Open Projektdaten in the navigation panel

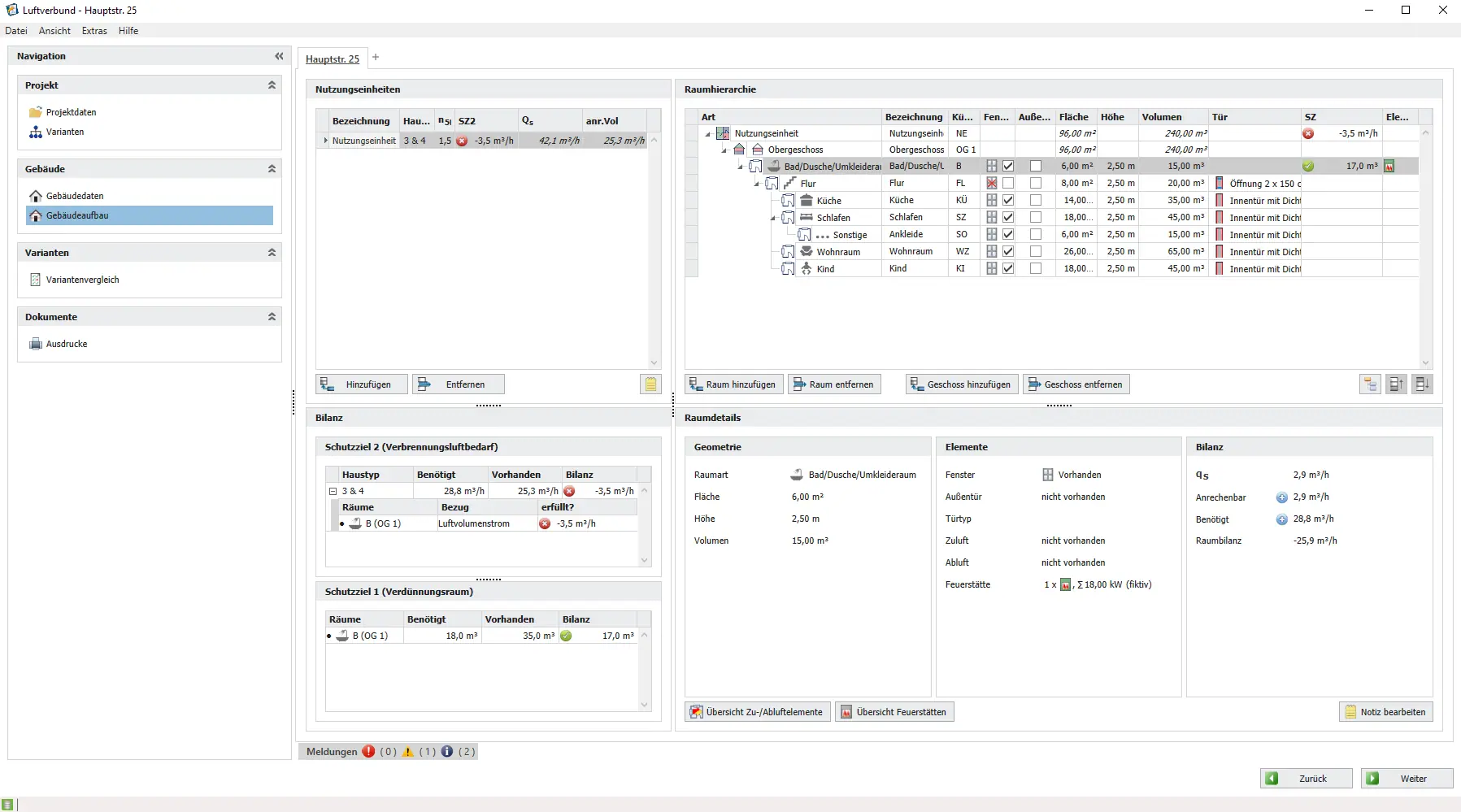[71, 112]
